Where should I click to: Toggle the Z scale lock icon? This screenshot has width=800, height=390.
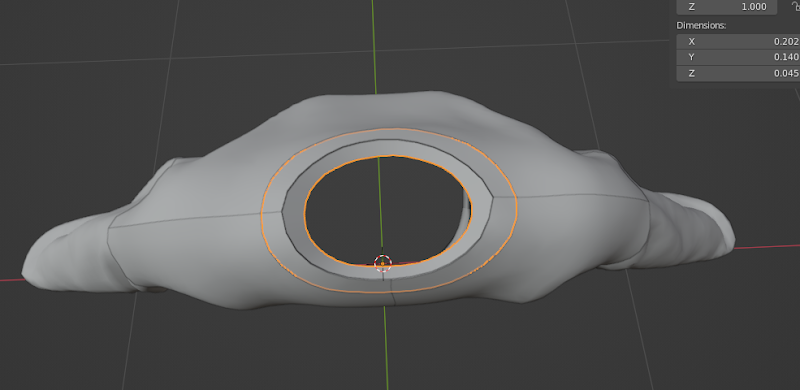[795, 6]
